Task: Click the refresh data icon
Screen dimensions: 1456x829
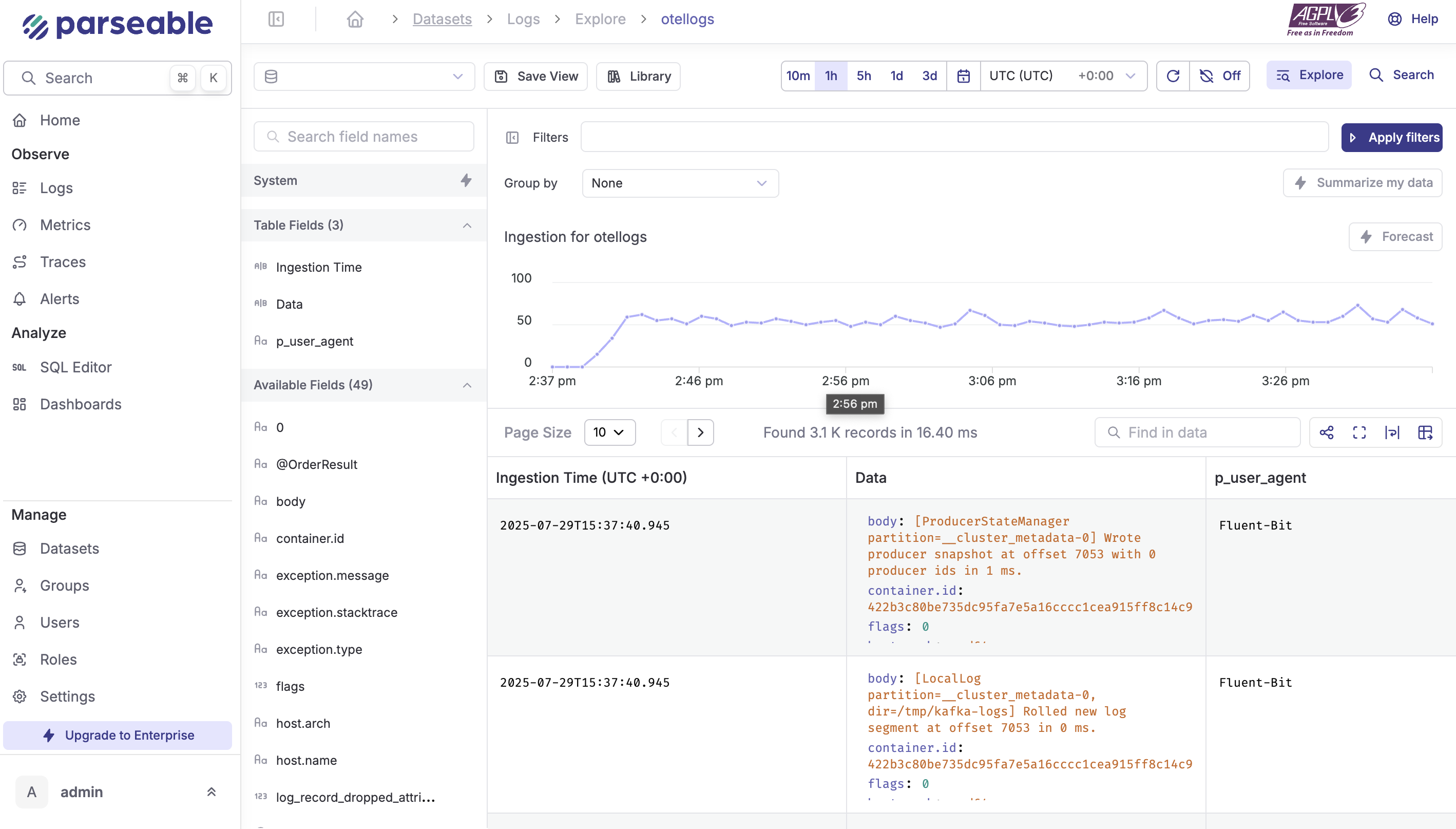Action: pyautogui.click(x=1173, y=76)
